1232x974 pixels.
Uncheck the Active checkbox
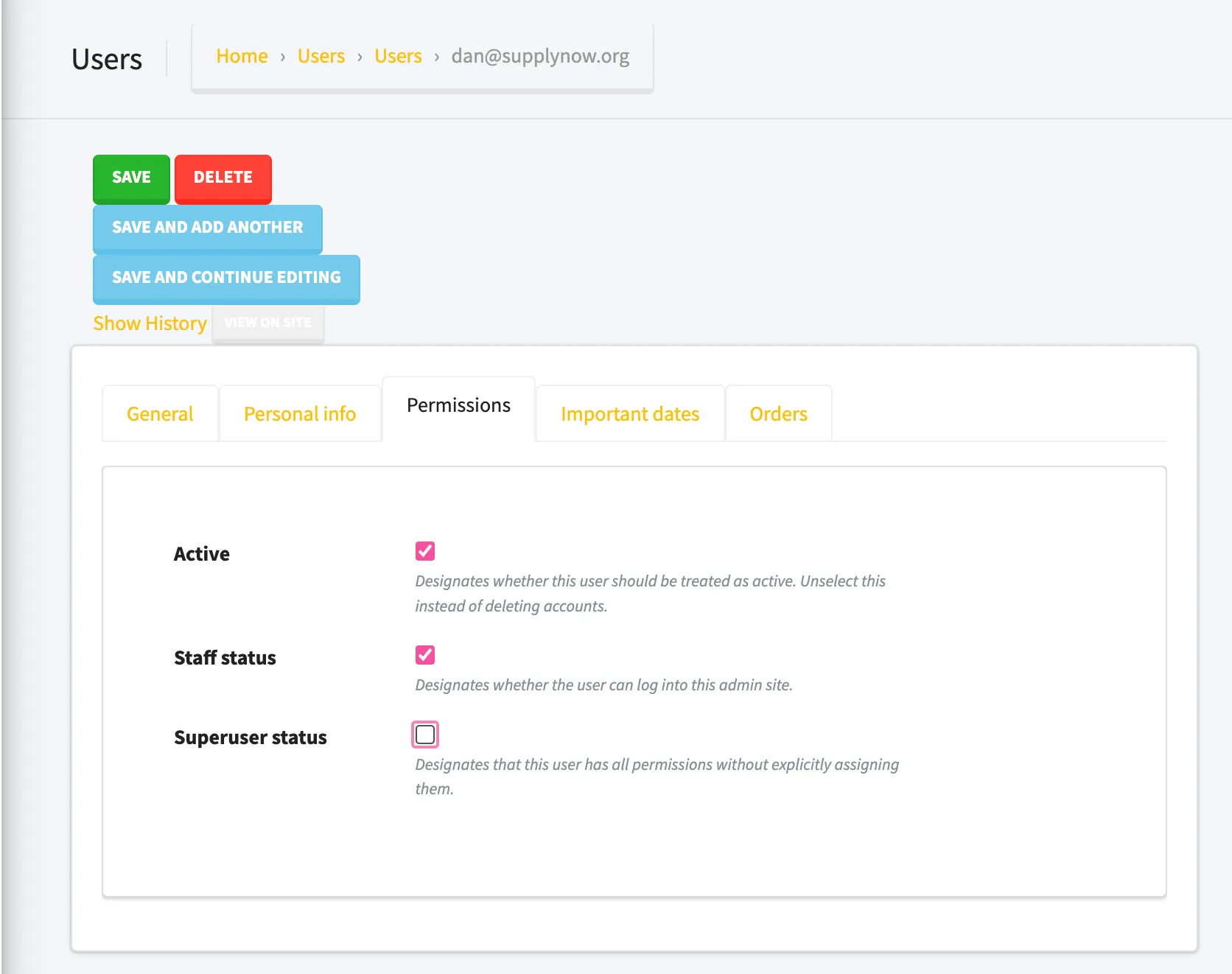(x=425, y=551)
